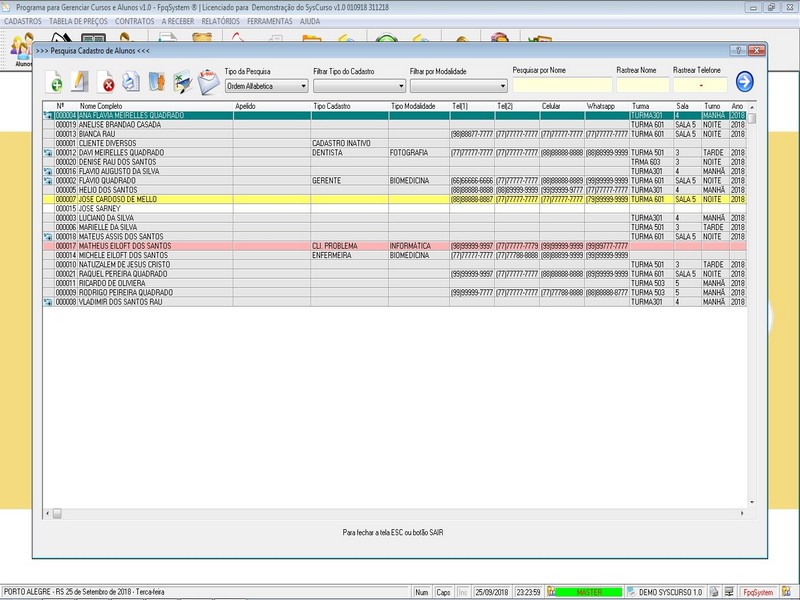Image resolution: width=800 pixels, height=600 pixels.
Task: Click the 25/09/2018 date in status bar
Action: coord(492,592)
